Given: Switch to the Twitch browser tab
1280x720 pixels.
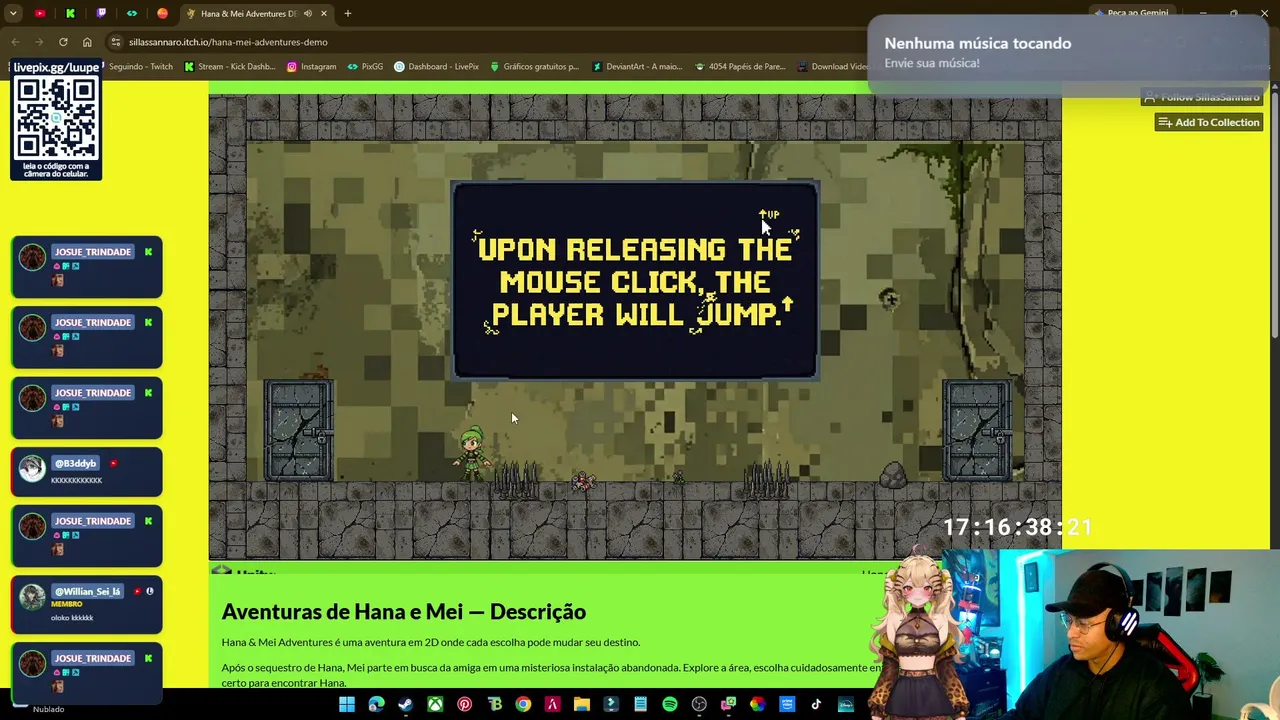Looking at the screenshot, I should 101,14.
